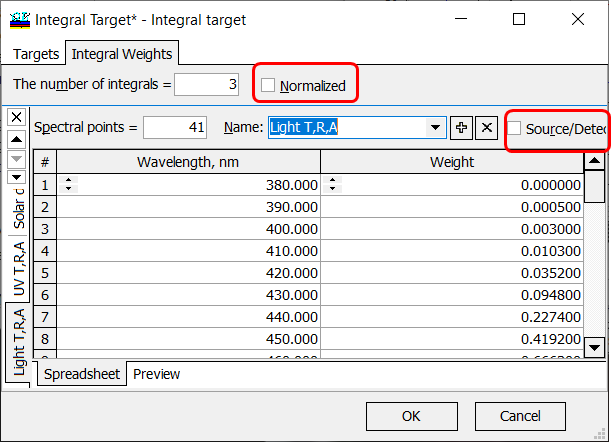Click the X icon above vertical tabs
This screenshot has height=442, width=611.
point(16,117)
